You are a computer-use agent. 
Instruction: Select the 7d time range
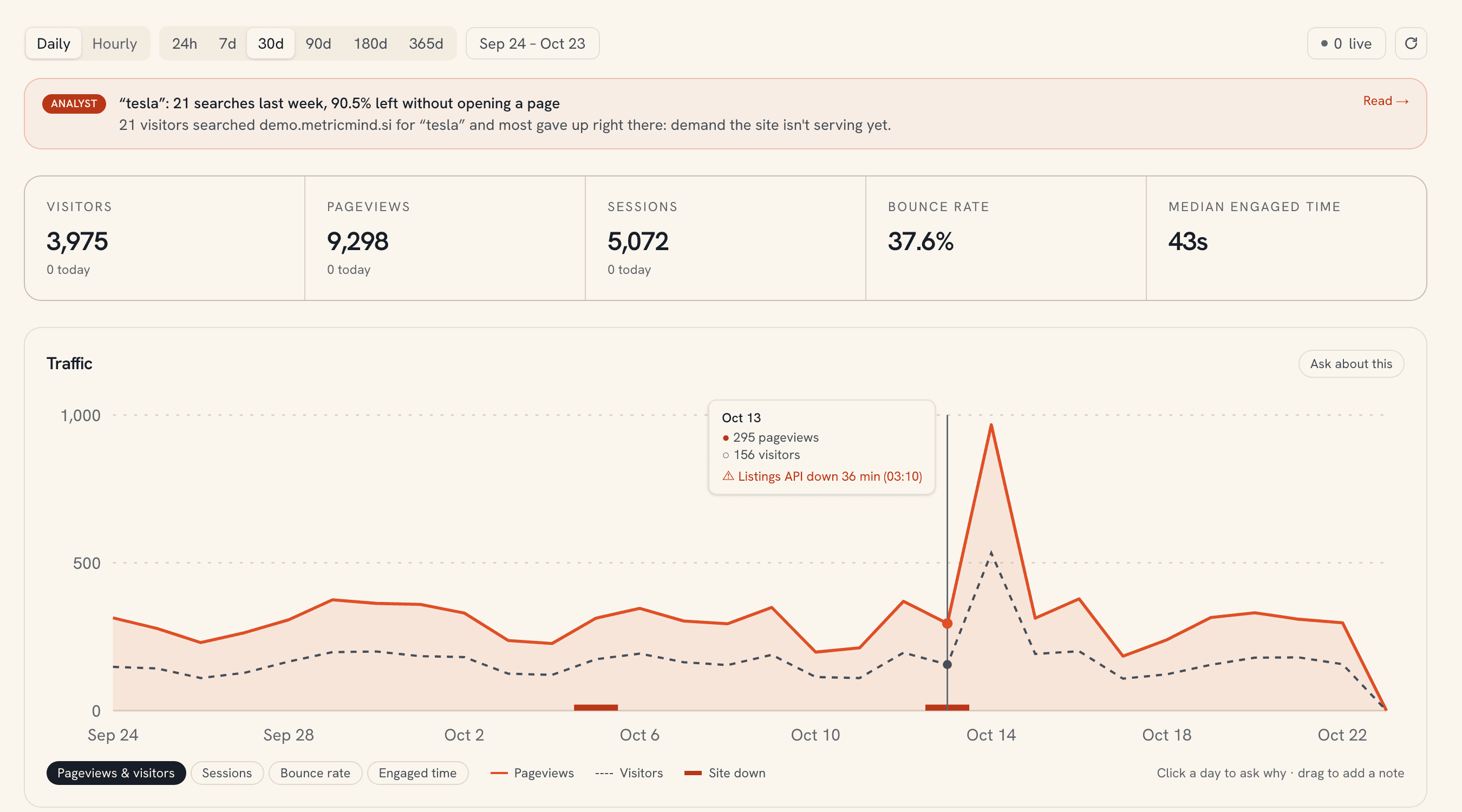pos(227,43)
